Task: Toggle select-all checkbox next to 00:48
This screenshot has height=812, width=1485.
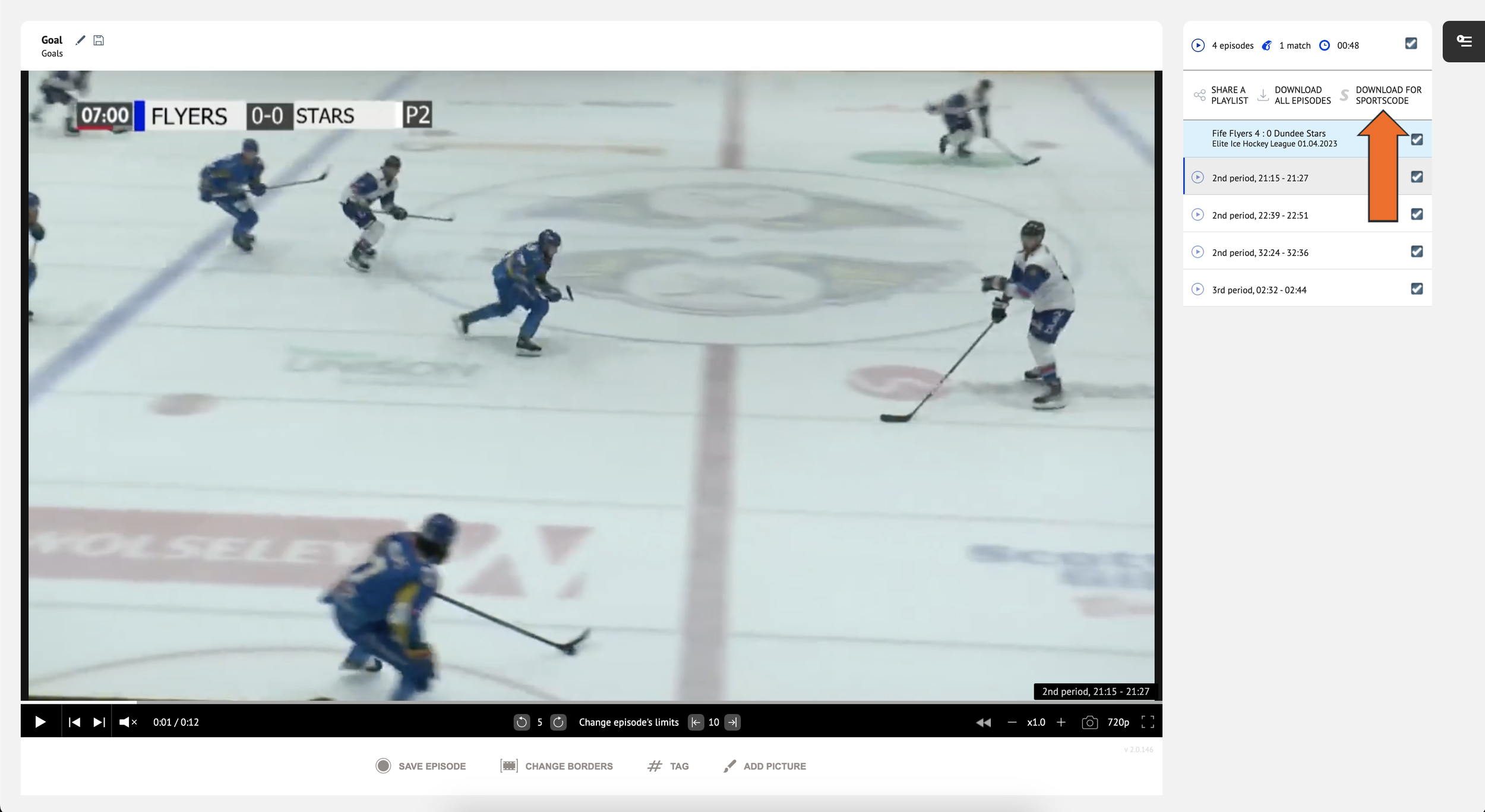Action: coord(1411,44)
